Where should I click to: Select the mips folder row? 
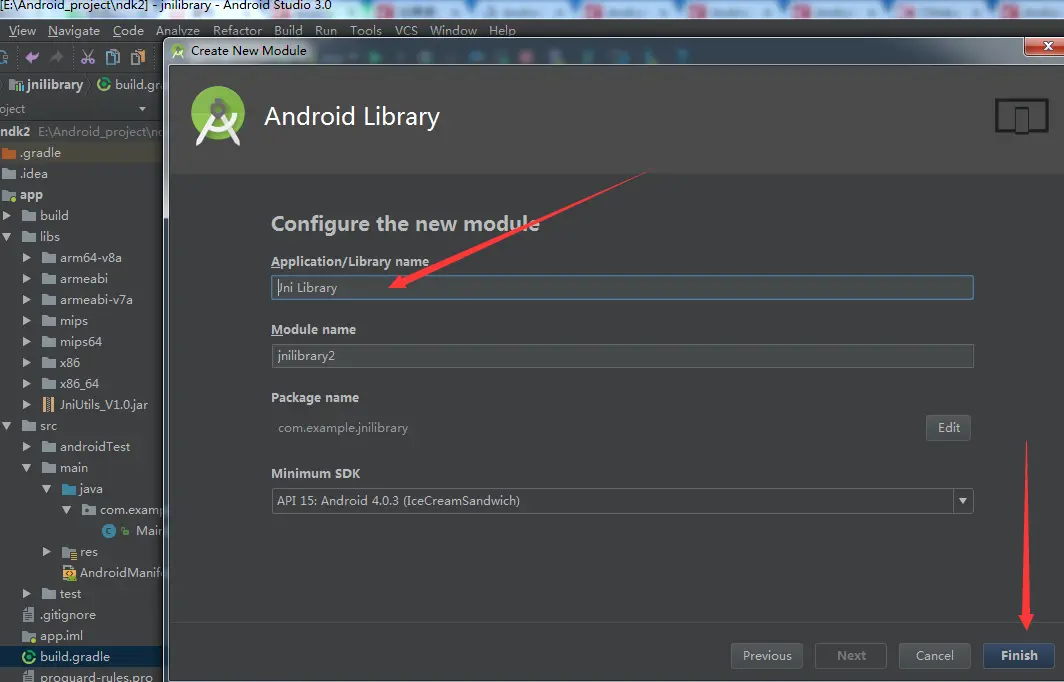[81, 321]
